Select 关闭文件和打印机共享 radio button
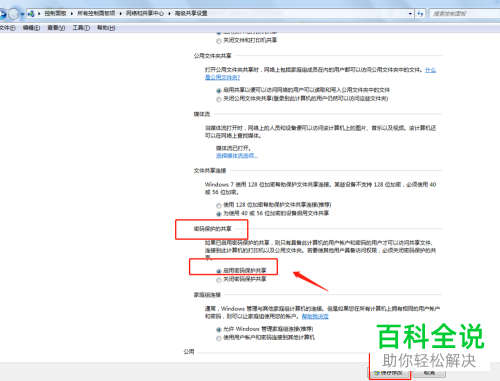Image resolution: width=500 pixels, height=381 pixels. [x=219, y=41]
